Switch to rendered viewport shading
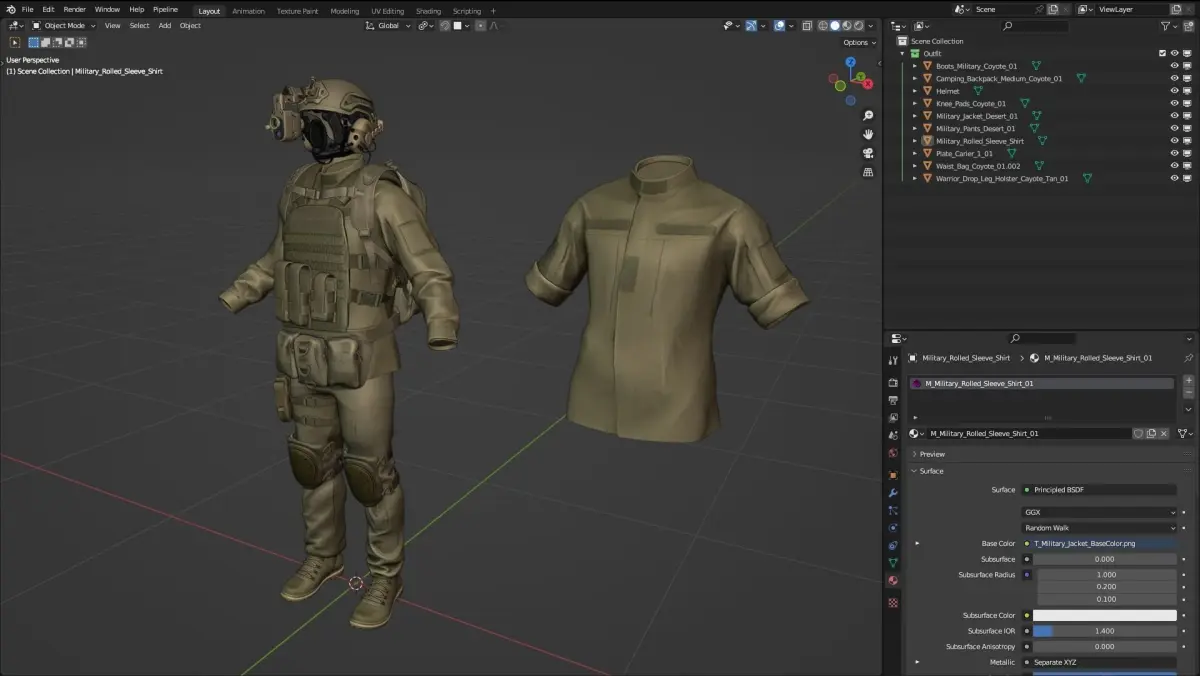The height and width of the screenshot is (676, 1200). 858,26
